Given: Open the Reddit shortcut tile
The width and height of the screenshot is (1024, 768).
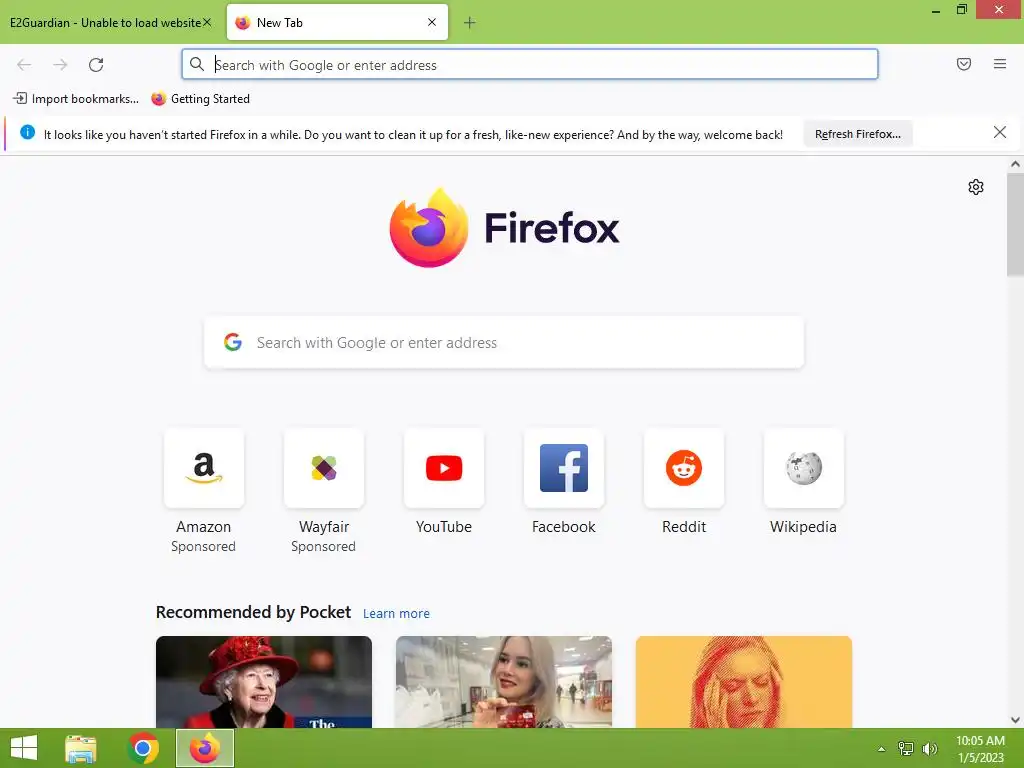Looking at the screenshot, I should 684,468.
